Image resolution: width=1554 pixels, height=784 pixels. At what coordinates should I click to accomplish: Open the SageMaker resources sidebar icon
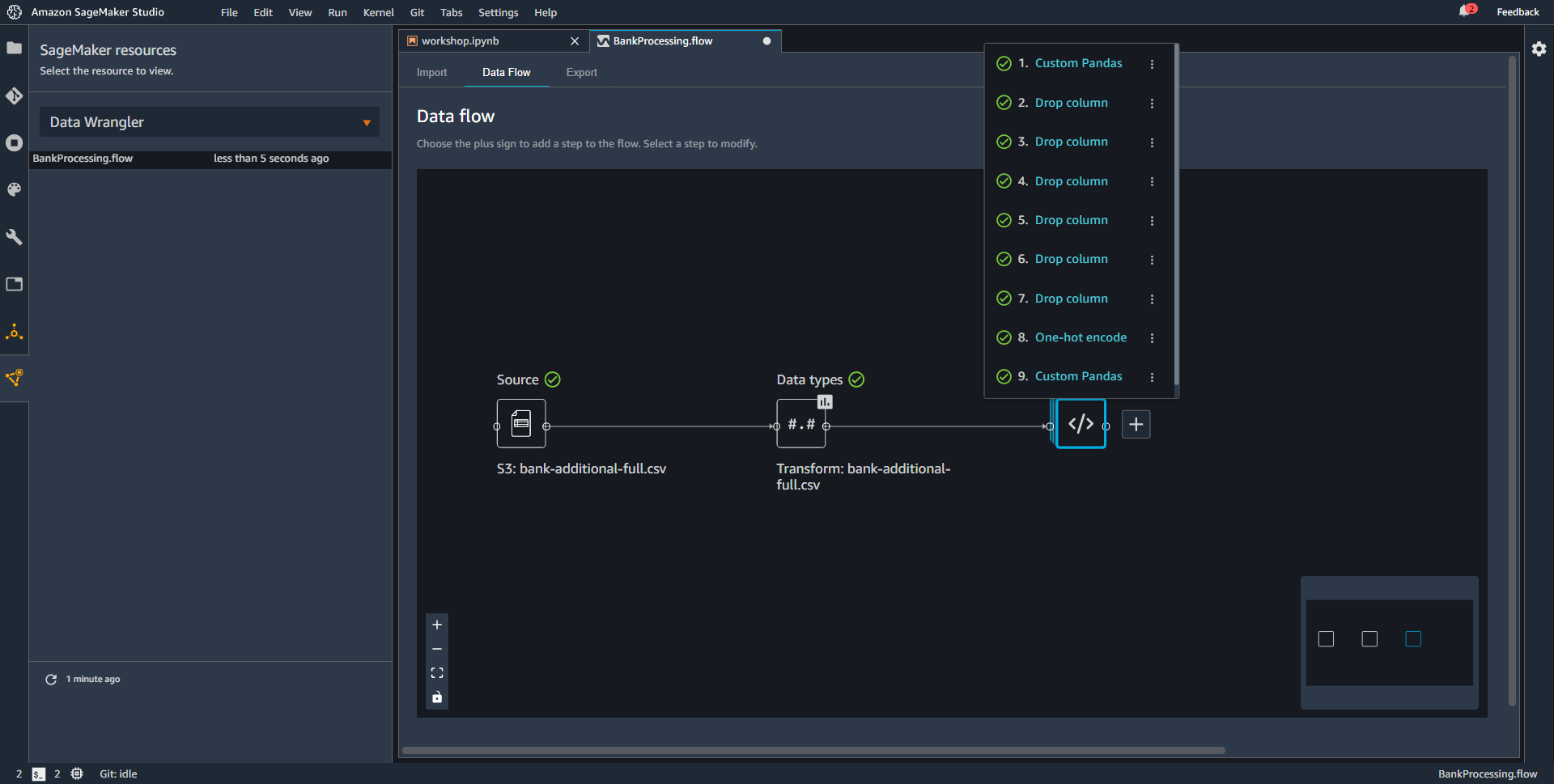click(14, 378)
